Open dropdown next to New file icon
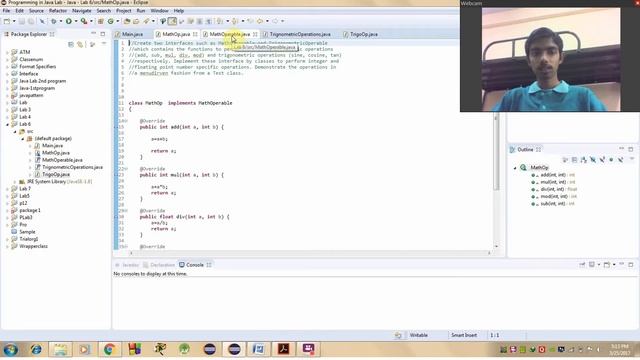640x360 pixels. click(x=14, y=21)
